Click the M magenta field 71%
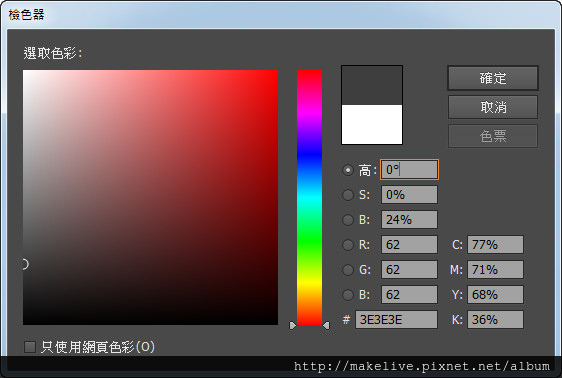 coord(495,269)
